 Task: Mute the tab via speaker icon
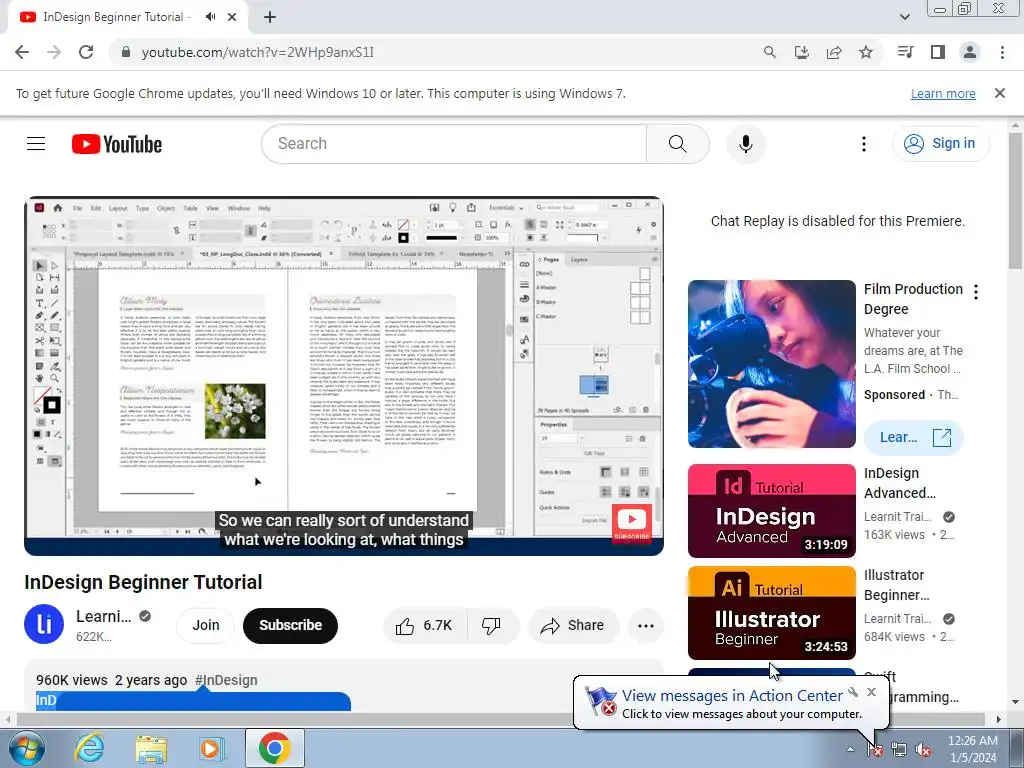[210, 17]
